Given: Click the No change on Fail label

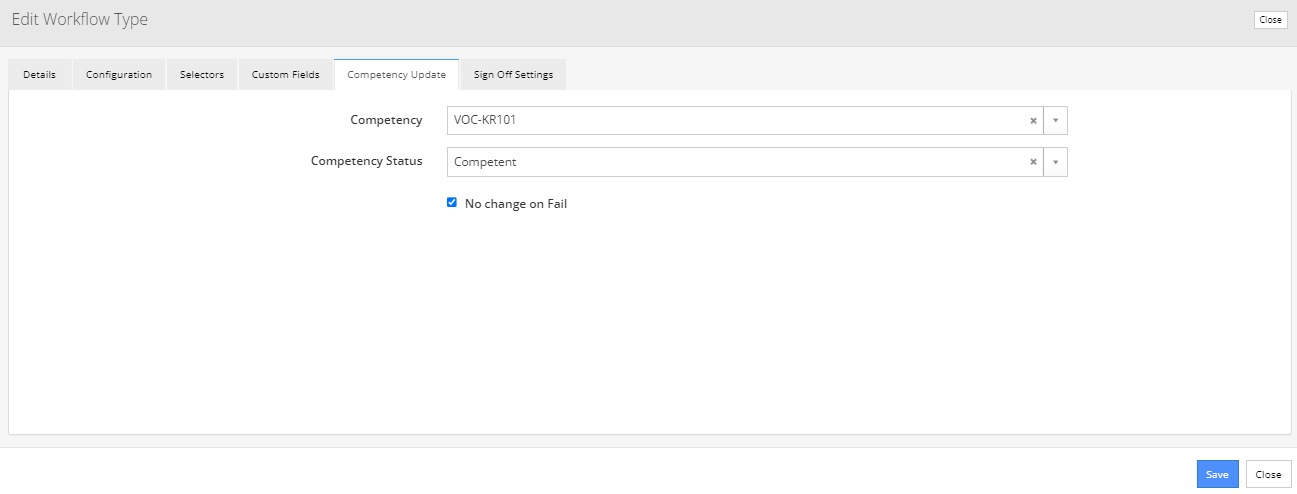Looking at the screenshot, I should [516, 204].
